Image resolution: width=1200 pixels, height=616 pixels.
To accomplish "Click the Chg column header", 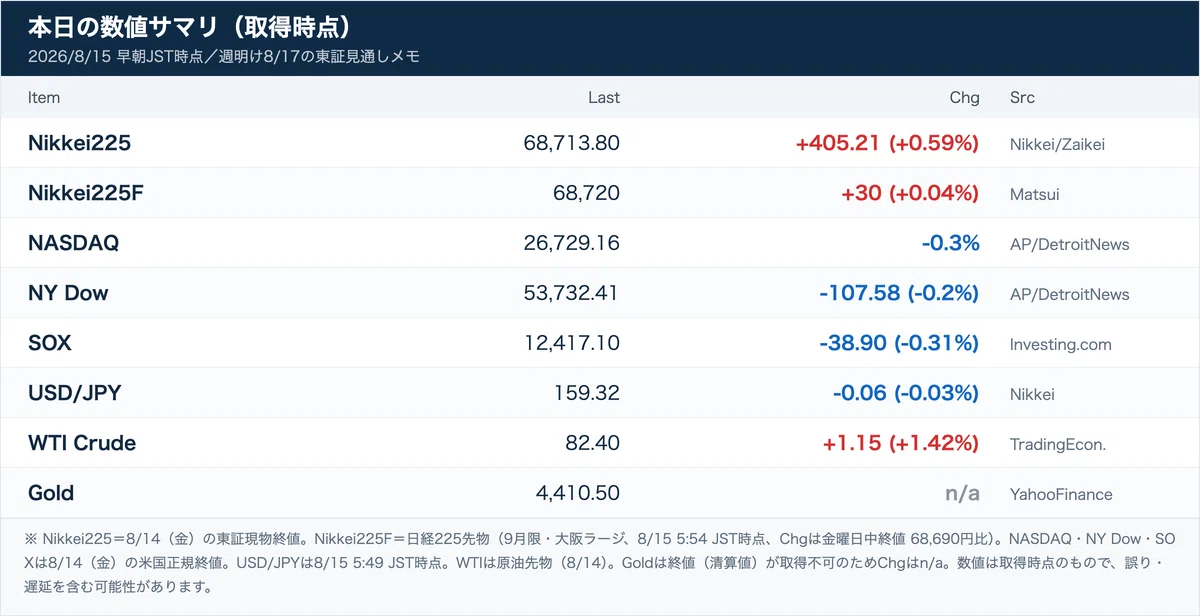I will pyautogui.click(x=965, y=98).
